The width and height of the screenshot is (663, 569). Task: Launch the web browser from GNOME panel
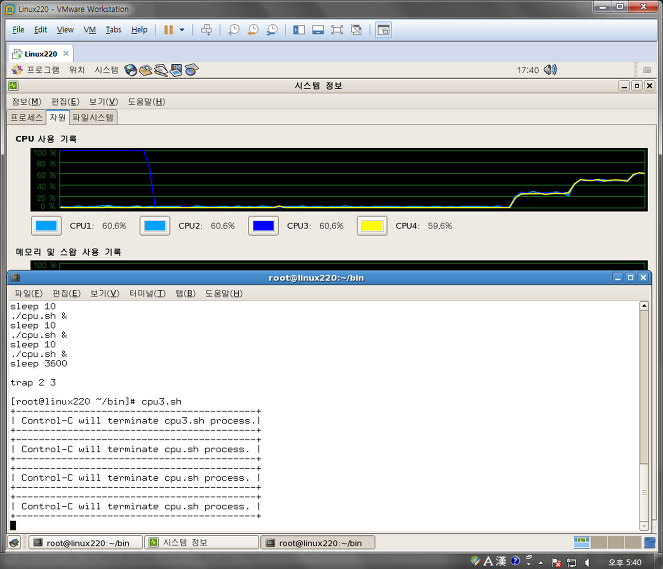coord(131,70)
